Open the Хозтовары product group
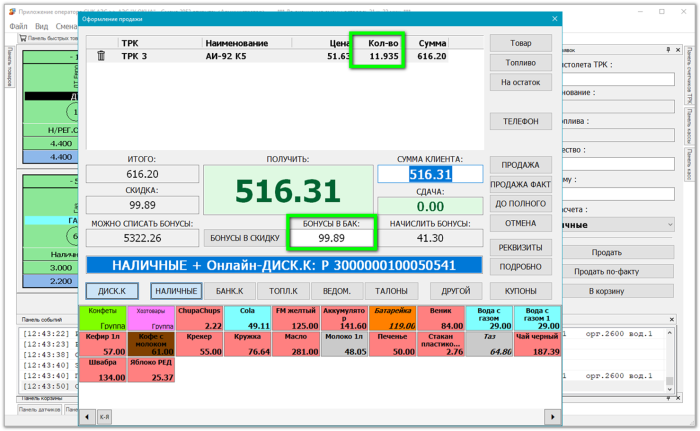 click(151, 318)
